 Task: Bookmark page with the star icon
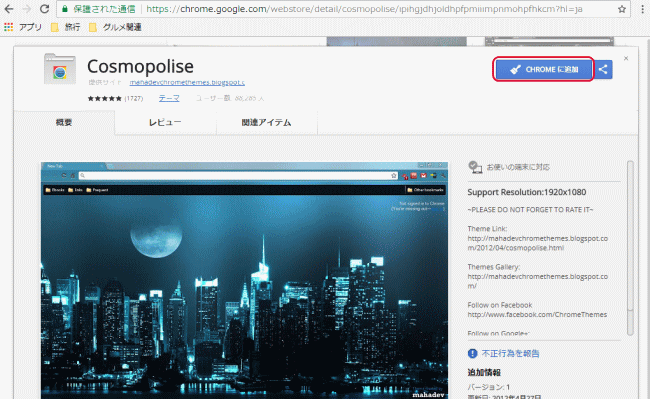pos(621,9)
